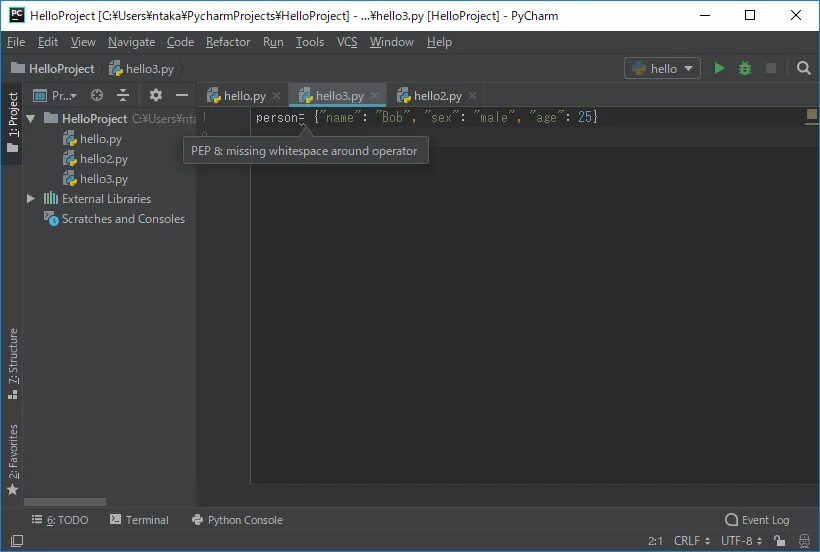
Task: Open Project panel settings gear
Action: [155, 95]
